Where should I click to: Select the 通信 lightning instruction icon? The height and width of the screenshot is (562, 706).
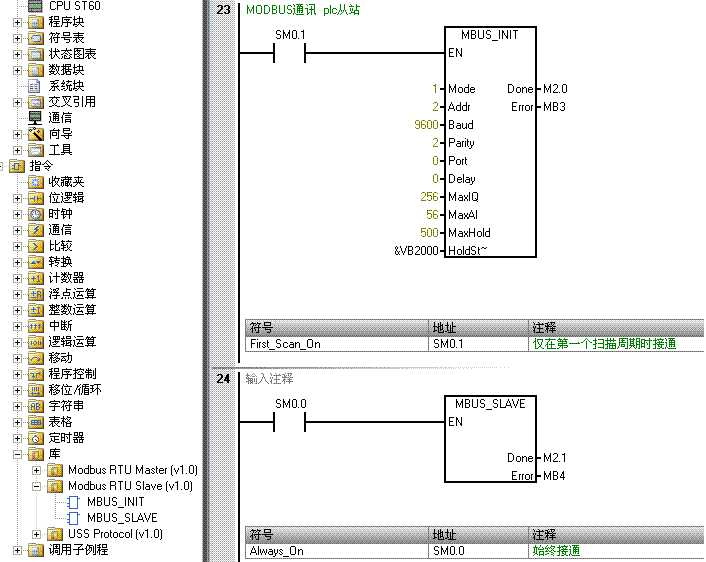(36, 231)
